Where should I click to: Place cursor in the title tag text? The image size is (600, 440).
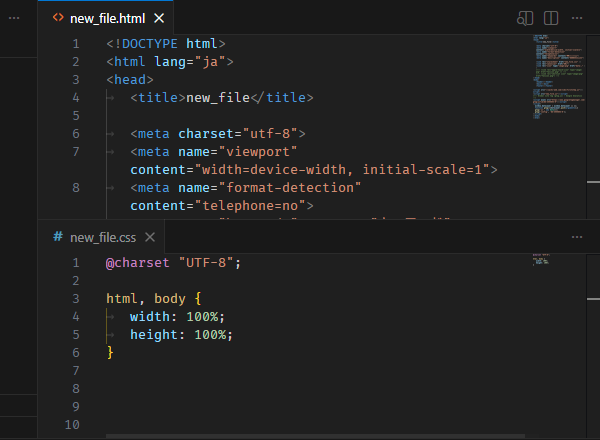(216, 97)
